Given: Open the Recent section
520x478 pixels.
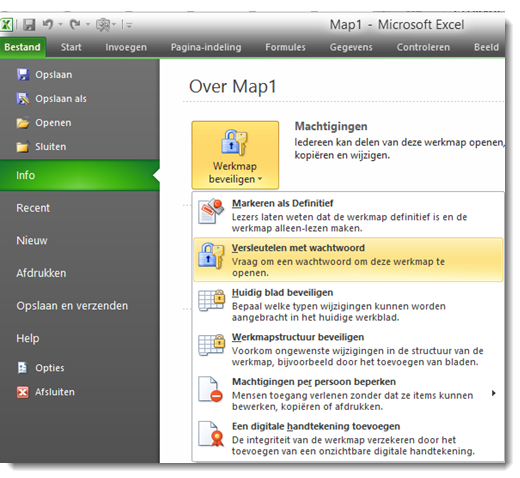Looking at the screenshot, I should pyautogui.click(x=33, y=208).
